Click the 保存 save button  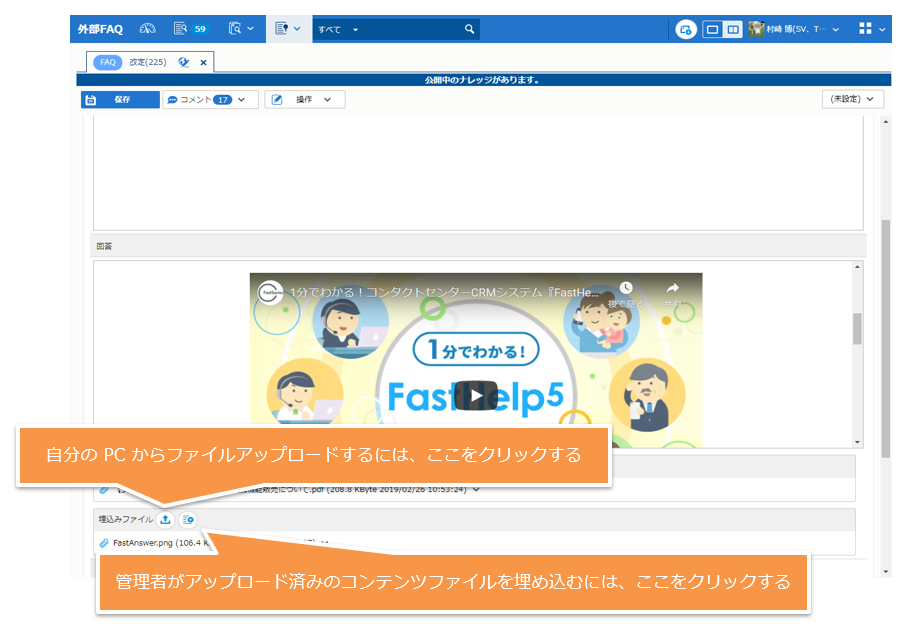pos(120,99)
